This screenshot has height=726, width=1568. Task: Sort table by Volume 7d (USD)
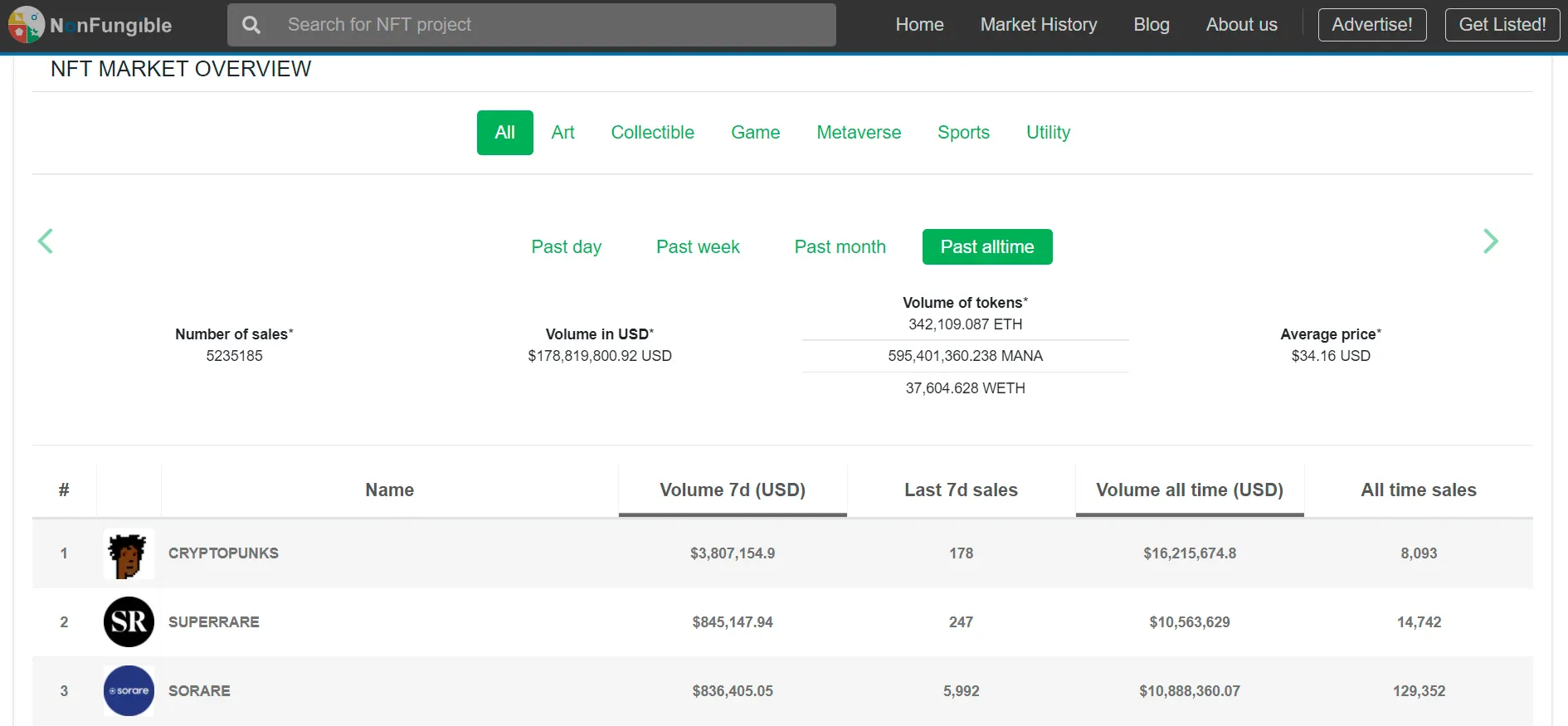733,490
